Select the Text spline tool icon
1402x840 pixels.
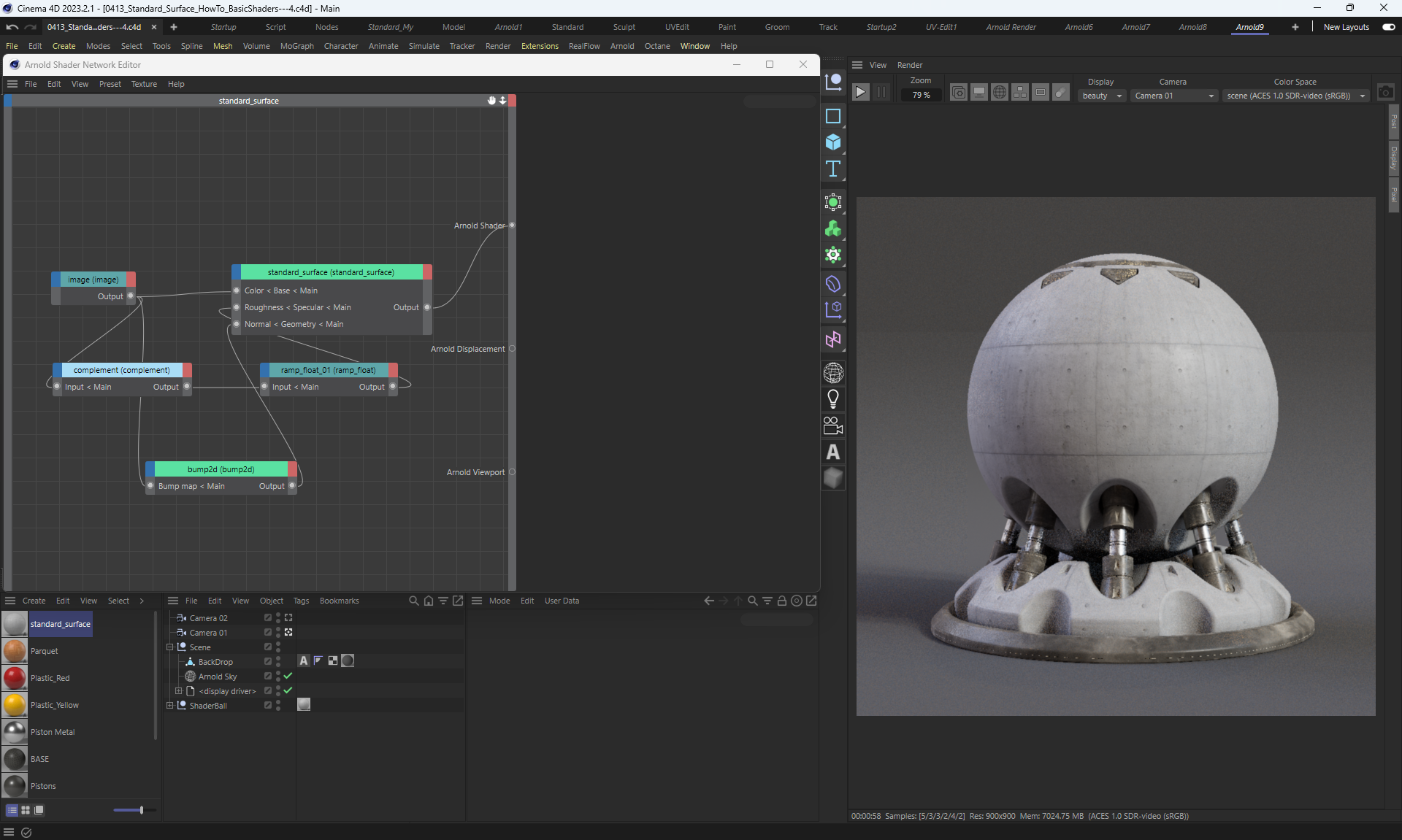pyautogui.click(x=833, y=169)
